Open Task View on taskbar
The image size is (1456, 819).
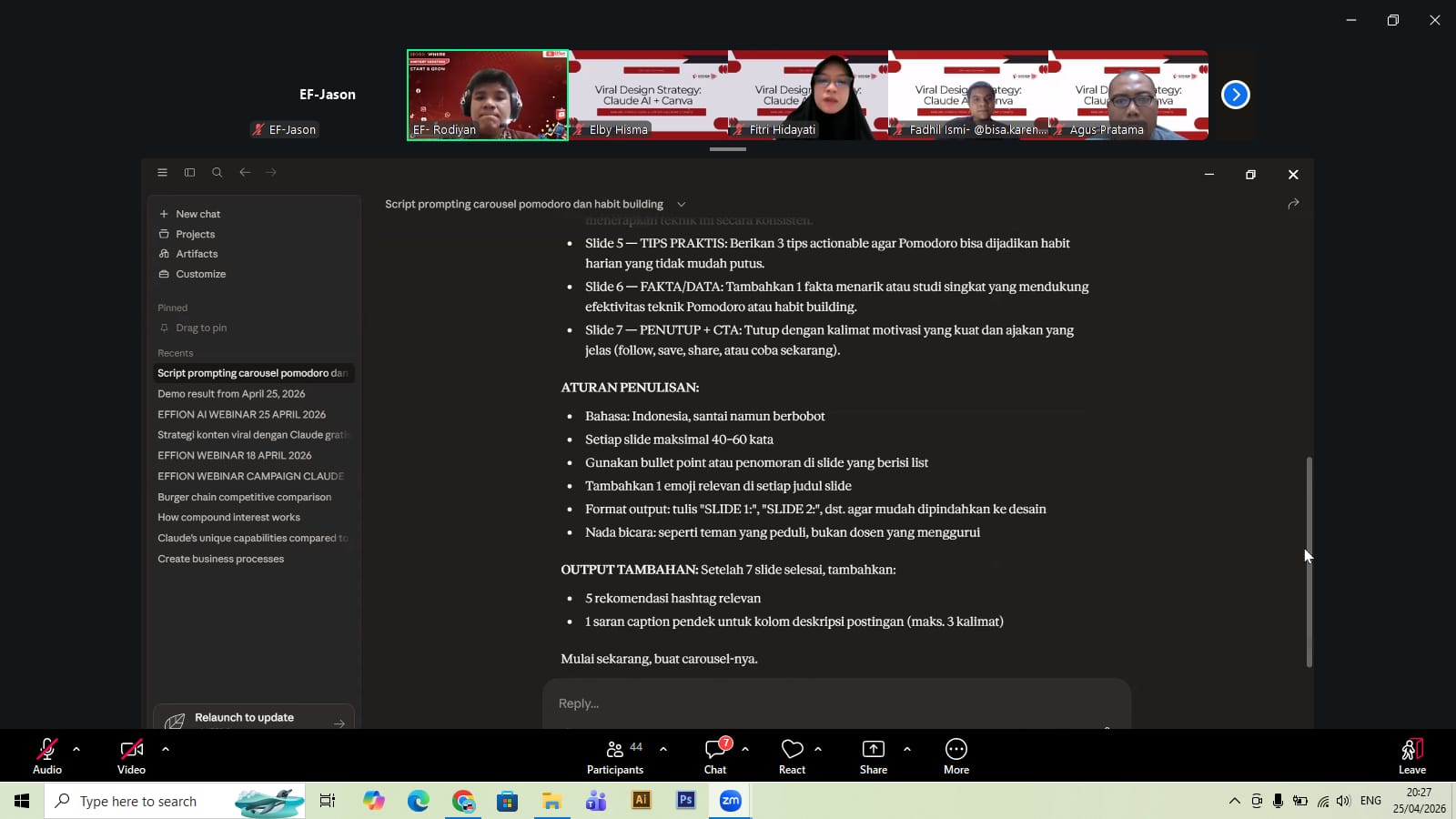328,801
